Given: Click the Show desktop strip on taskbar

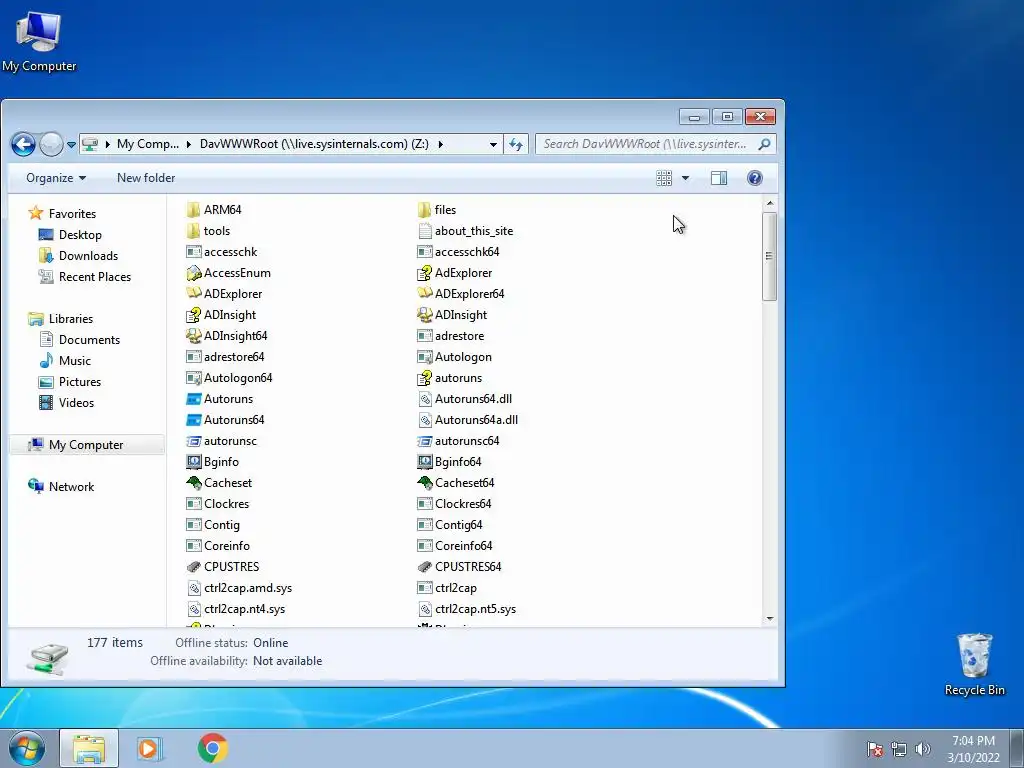Looking at the screenshot, I should click(x=1017, y=748).
